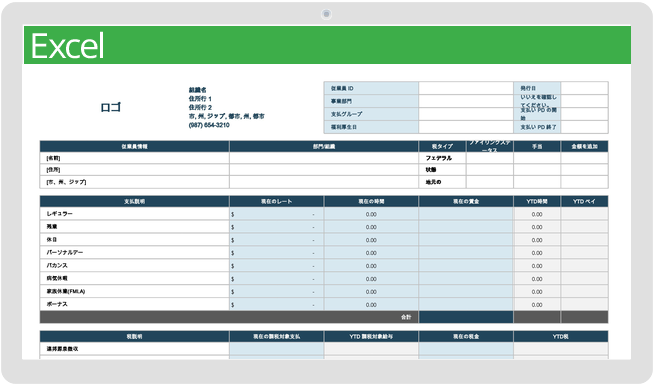The width and height of the screenshot is (654, 385).
Task: Select the フェデラル tax type cell
Action: click(442, 158)
